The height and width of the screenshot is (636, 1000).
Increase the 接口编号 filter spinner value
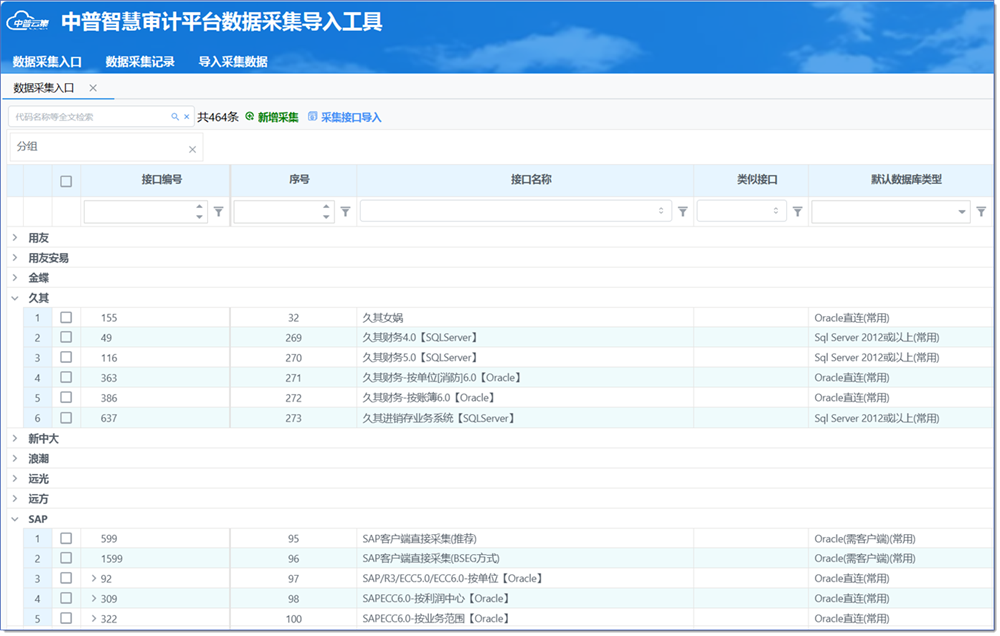click(x=200, y=207)
